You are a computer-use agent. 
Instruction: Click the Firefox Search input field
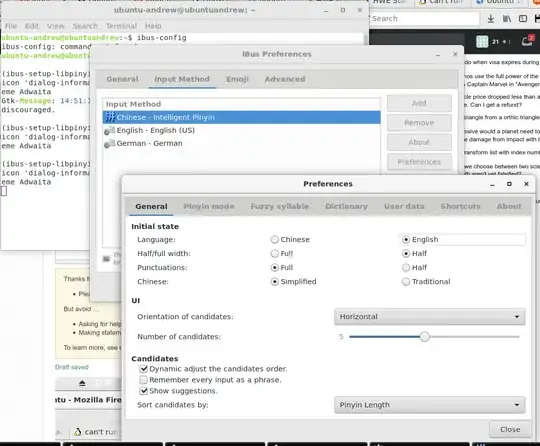[424, 19]
